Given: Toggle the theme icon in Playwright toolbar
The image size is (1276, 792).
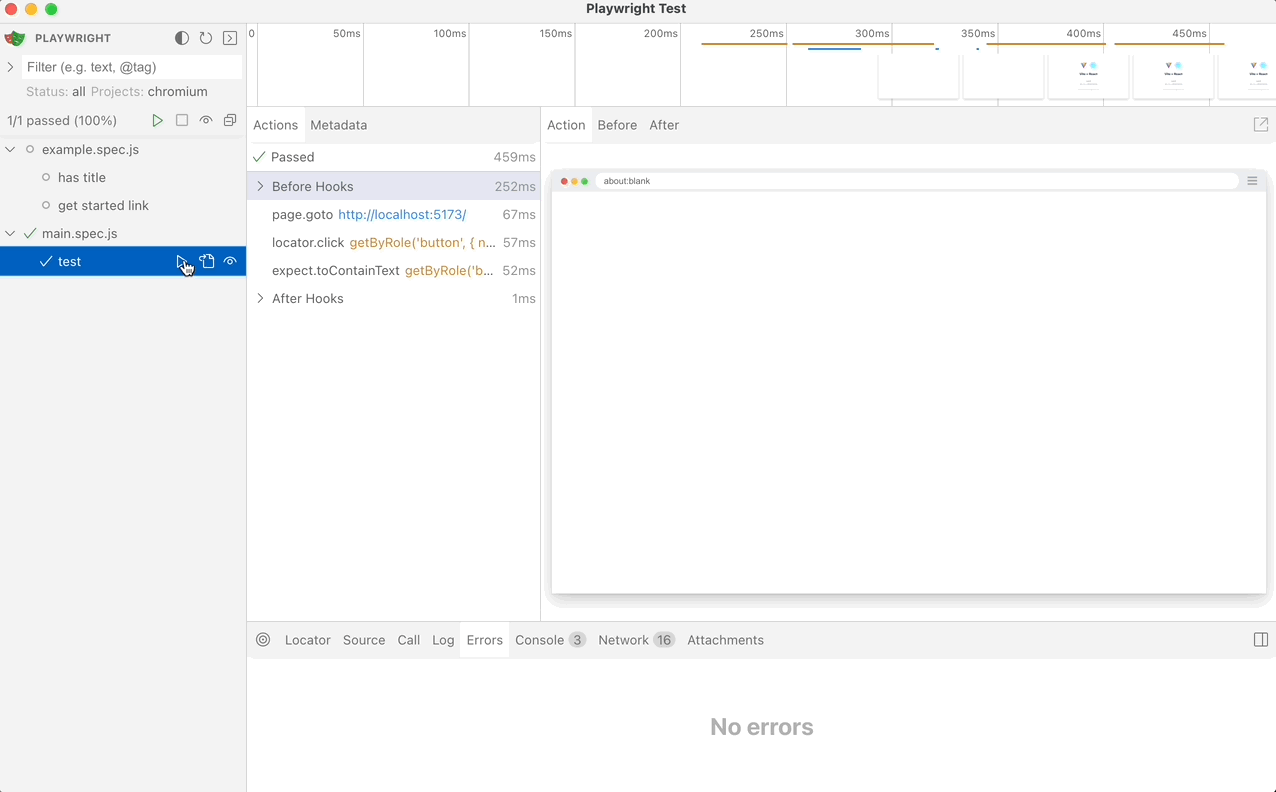Looking at the screenshot, I should 182,38.
